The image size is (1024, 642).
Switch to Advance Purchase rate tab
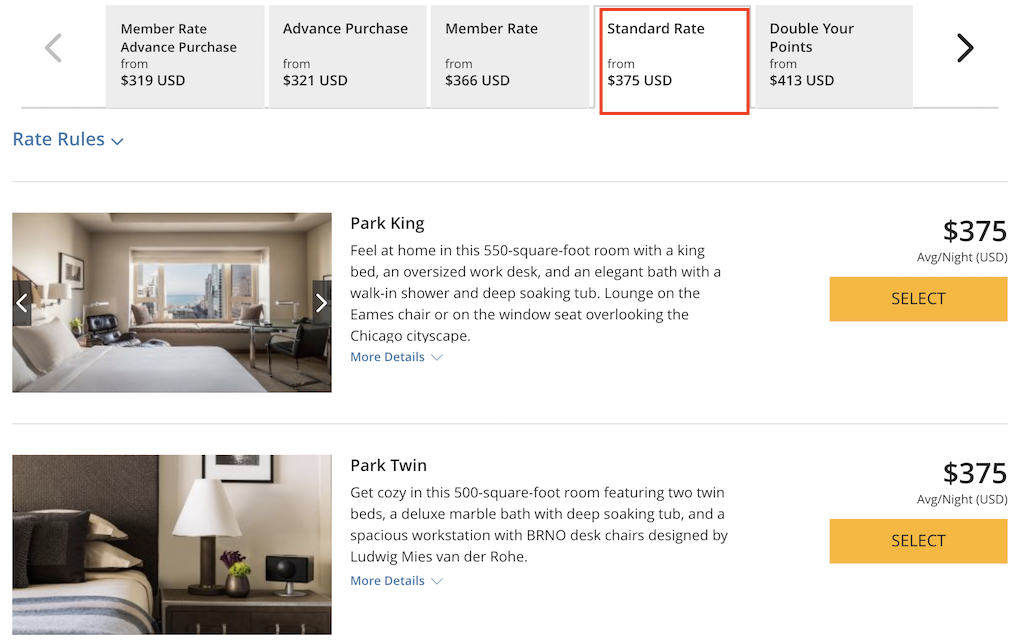point(347,56)
